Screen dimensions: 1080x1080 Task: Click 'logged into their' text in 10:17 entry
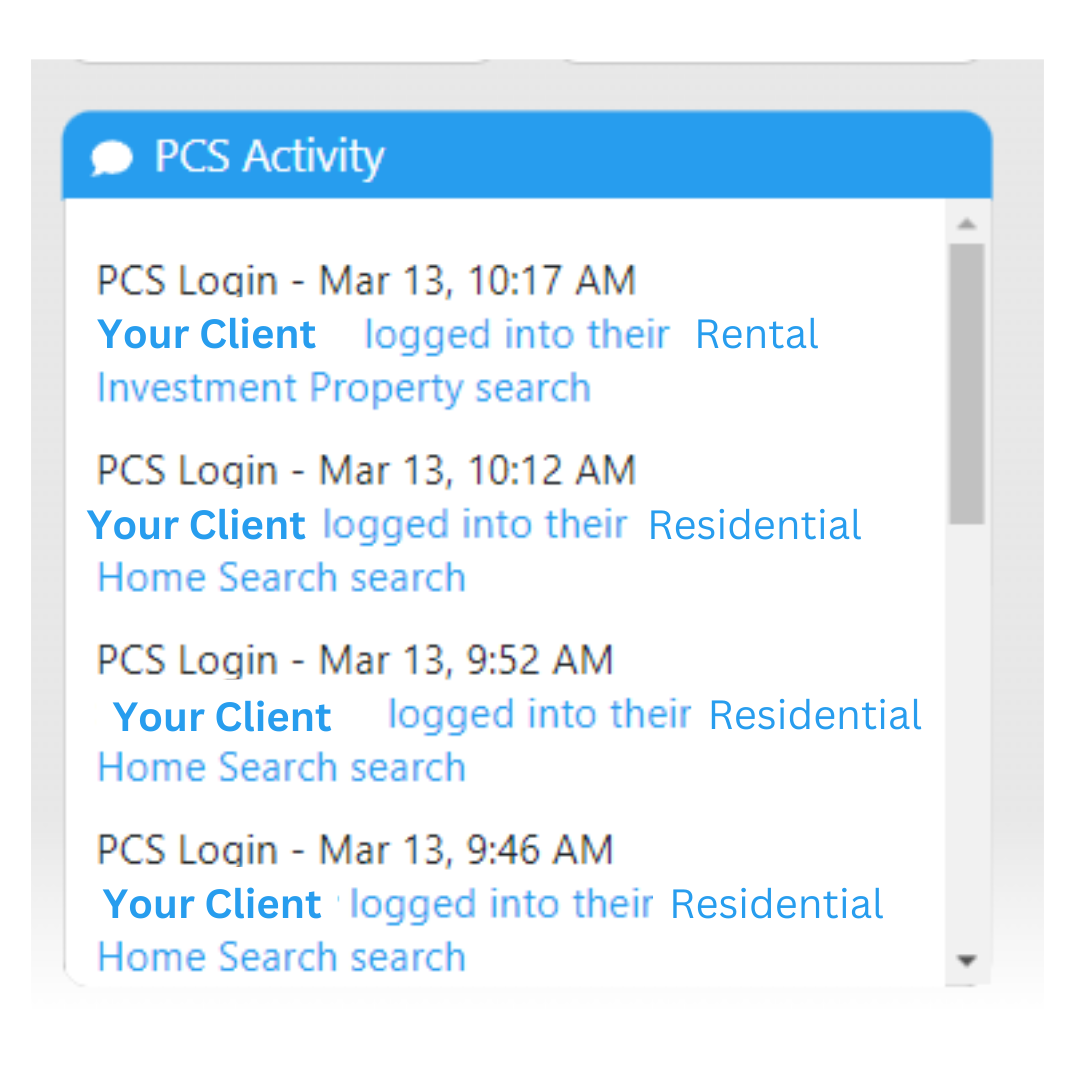click(x=517, y=335)
